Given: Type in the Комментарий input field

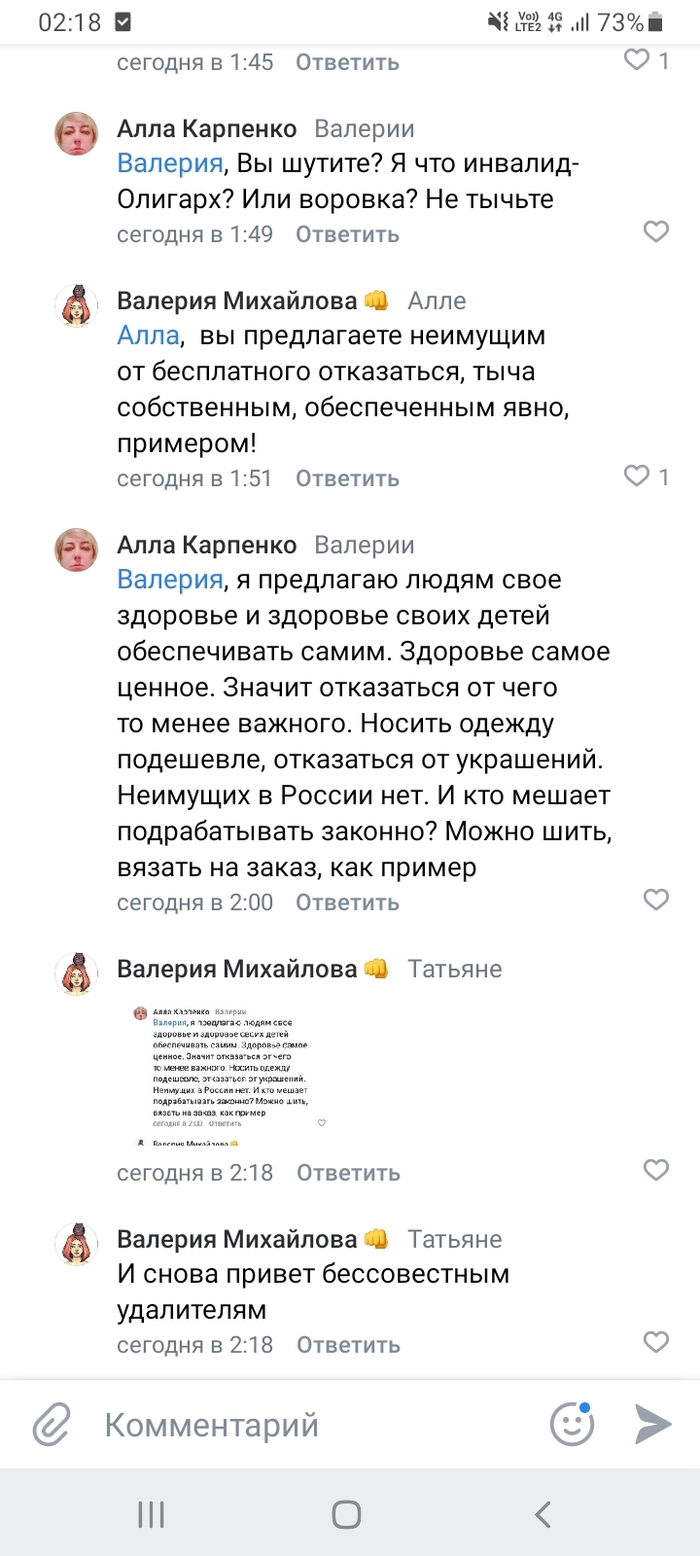Looking at the screenshot, I should point(300,1424).
